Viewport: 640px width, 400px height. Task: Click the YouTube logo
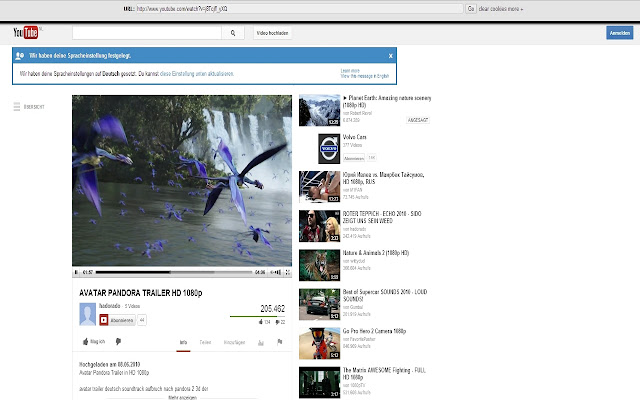pos(26,32)
